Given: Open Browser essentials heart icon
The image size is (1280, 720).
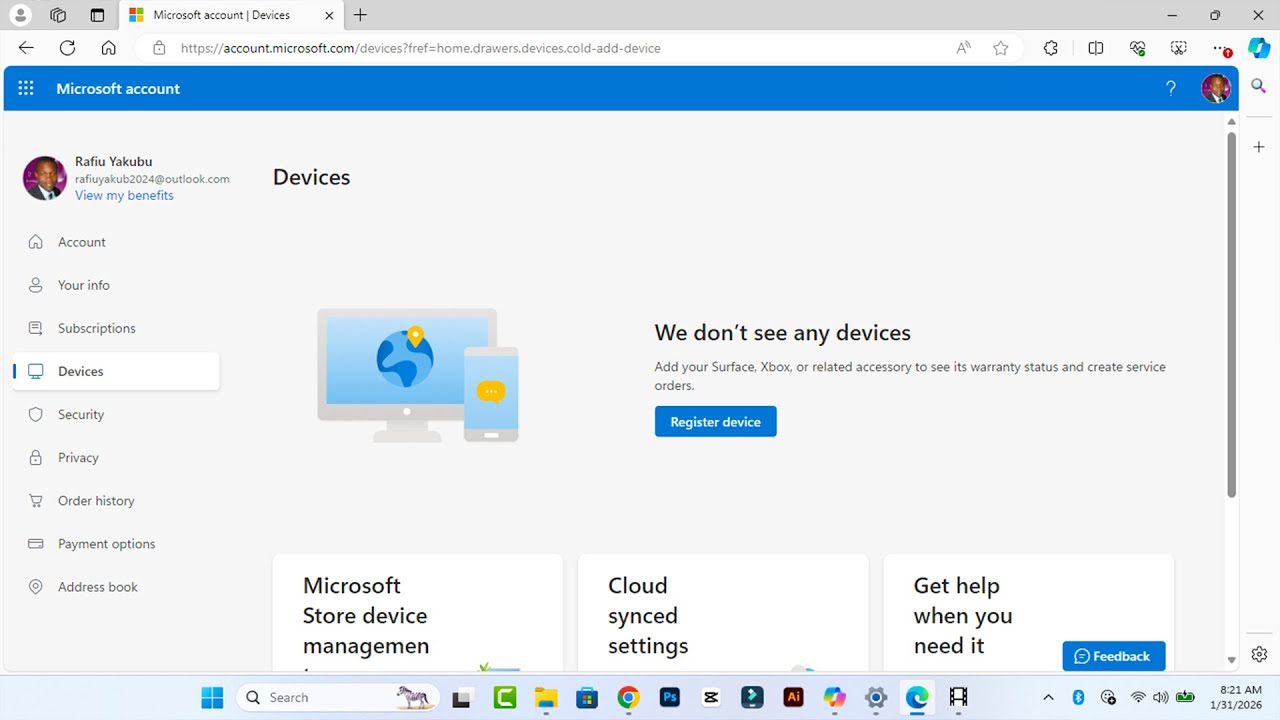Looking at the screenshot, I should [1137, 47].
